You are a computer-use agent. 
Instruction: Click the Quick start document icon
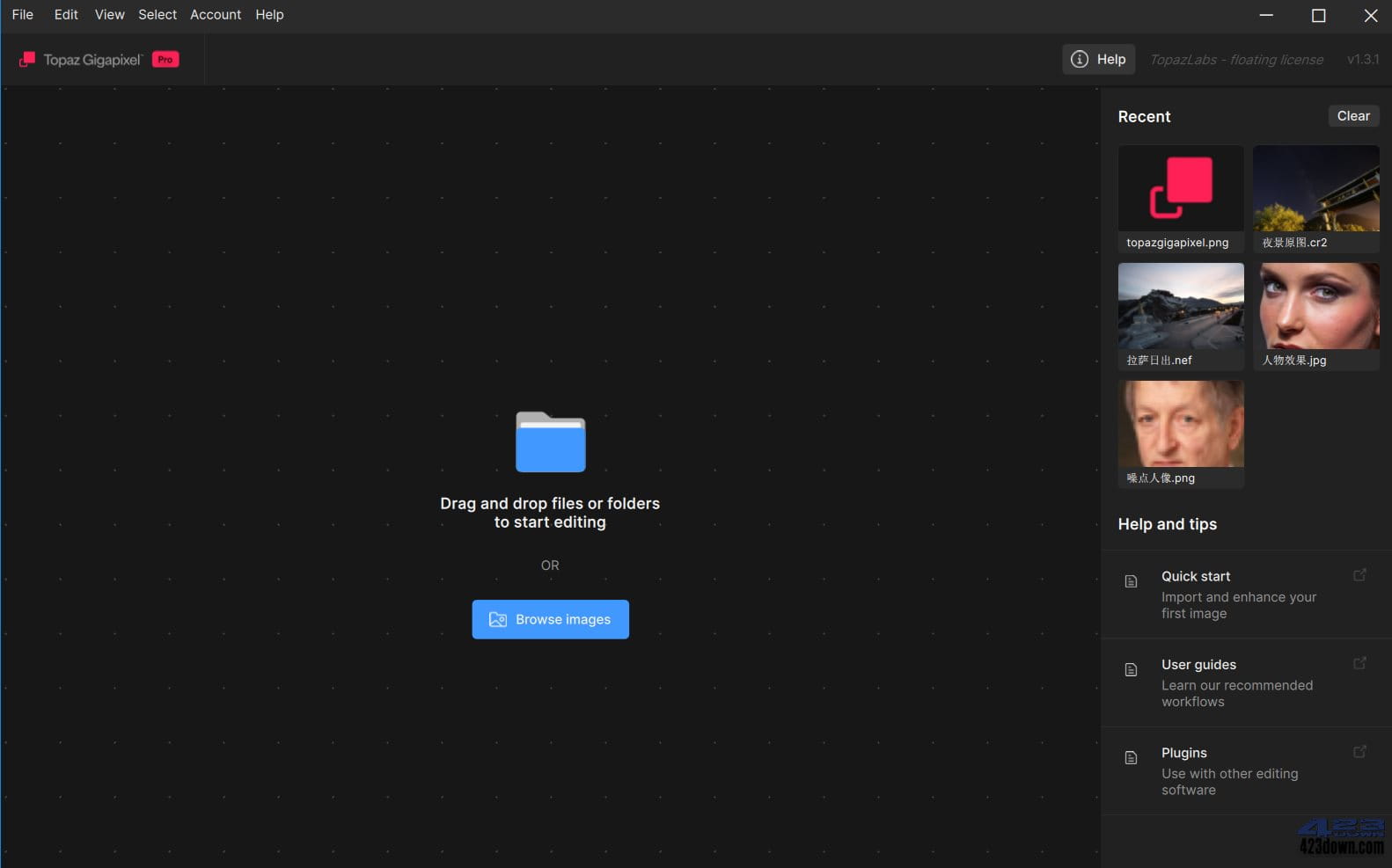1132,581
